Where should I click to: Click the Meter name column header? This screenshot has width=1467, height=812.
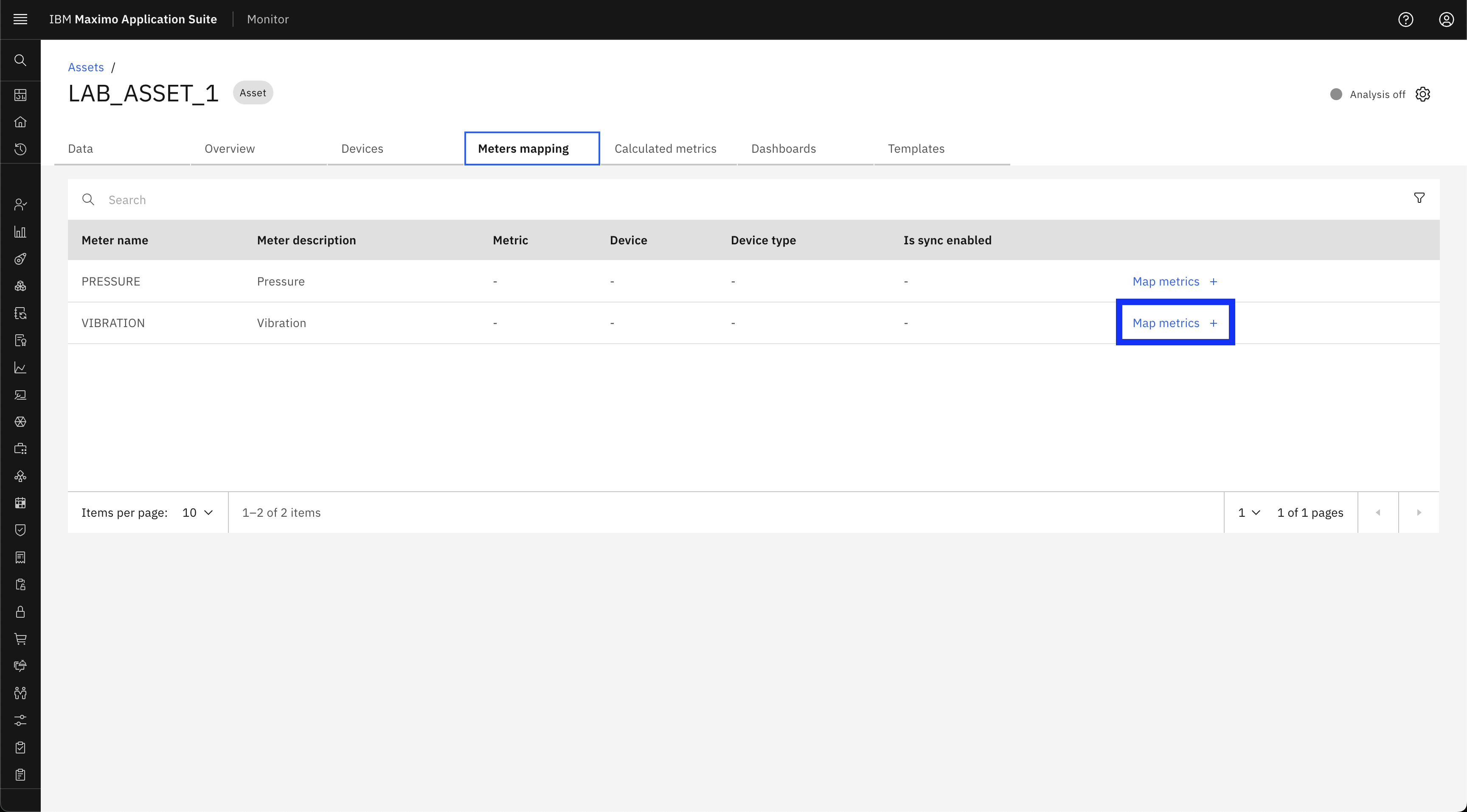115,240
